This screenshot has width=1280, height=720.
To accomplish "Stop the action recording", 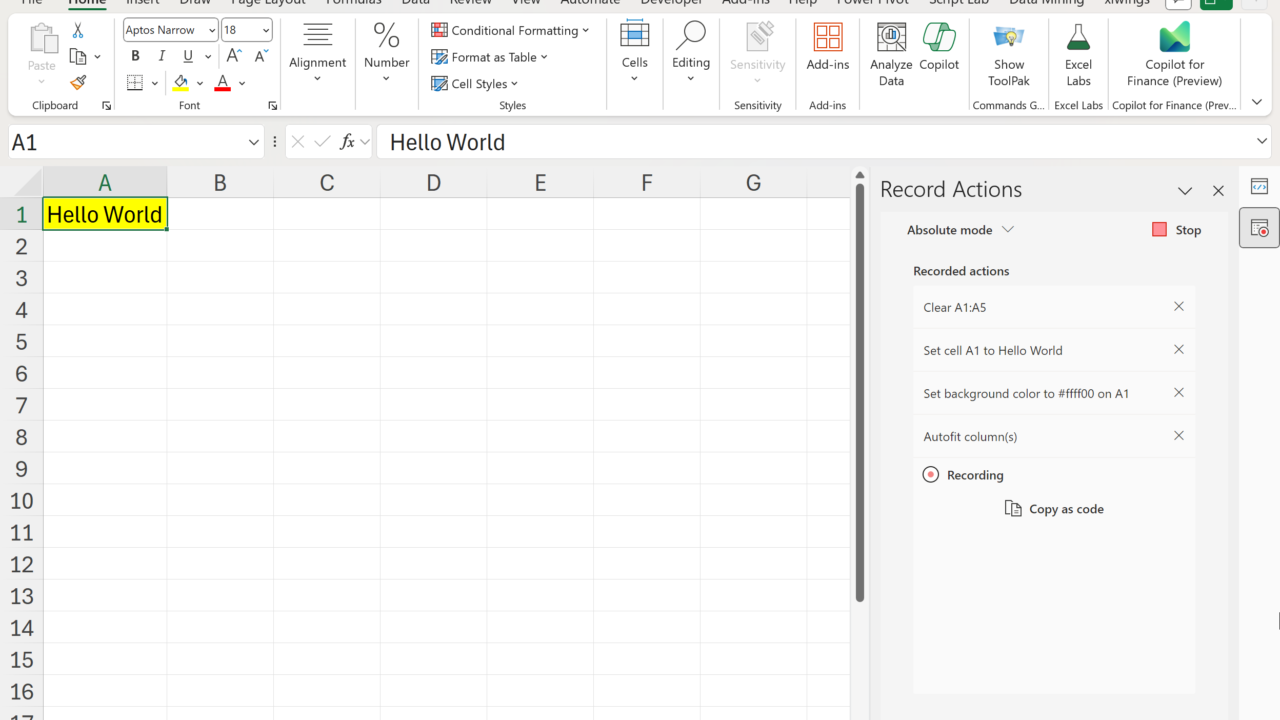I will pyautogui.click(x=1176, y=230).
